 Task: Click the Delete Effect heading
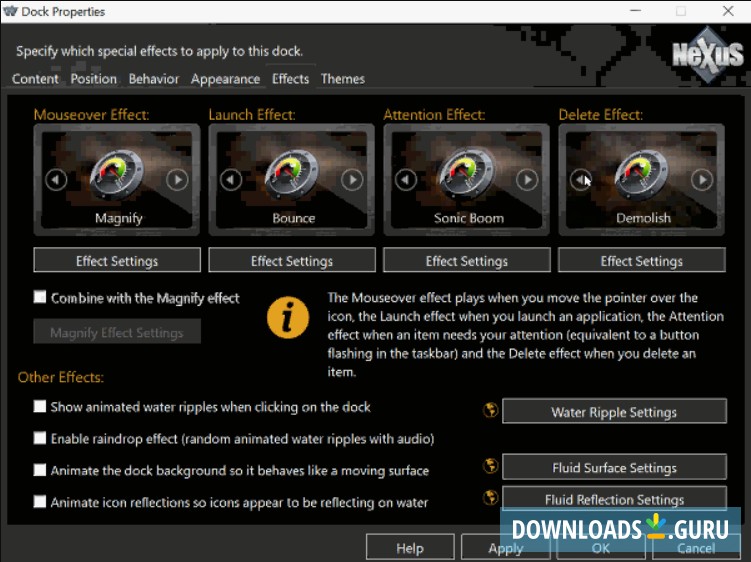(x=601, y=115)
